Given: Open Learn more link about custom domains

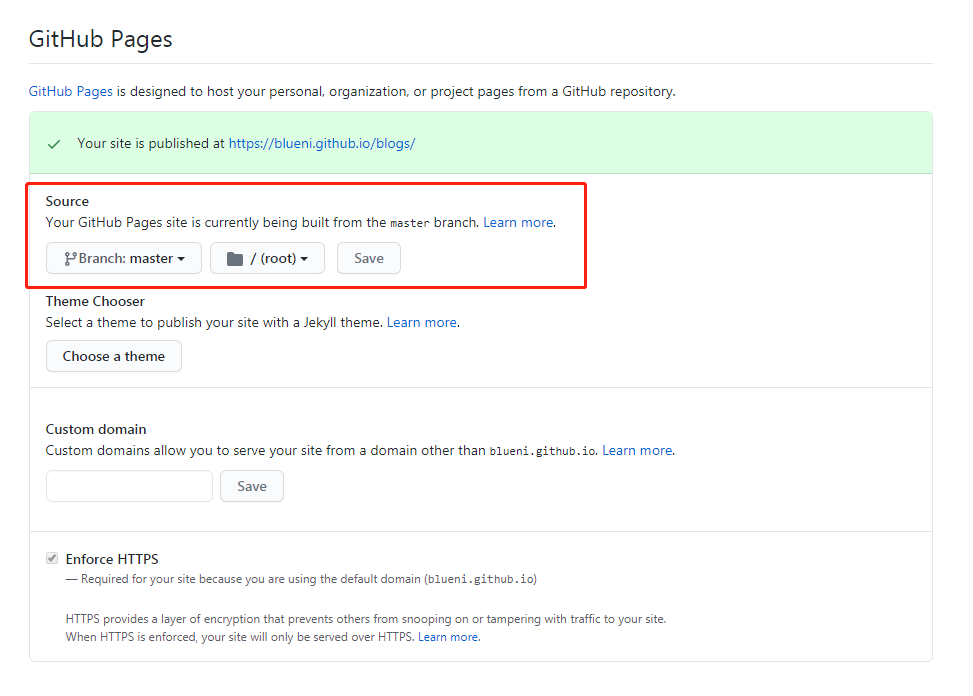Looking at the screenshot, I should [x=637, y=450].
